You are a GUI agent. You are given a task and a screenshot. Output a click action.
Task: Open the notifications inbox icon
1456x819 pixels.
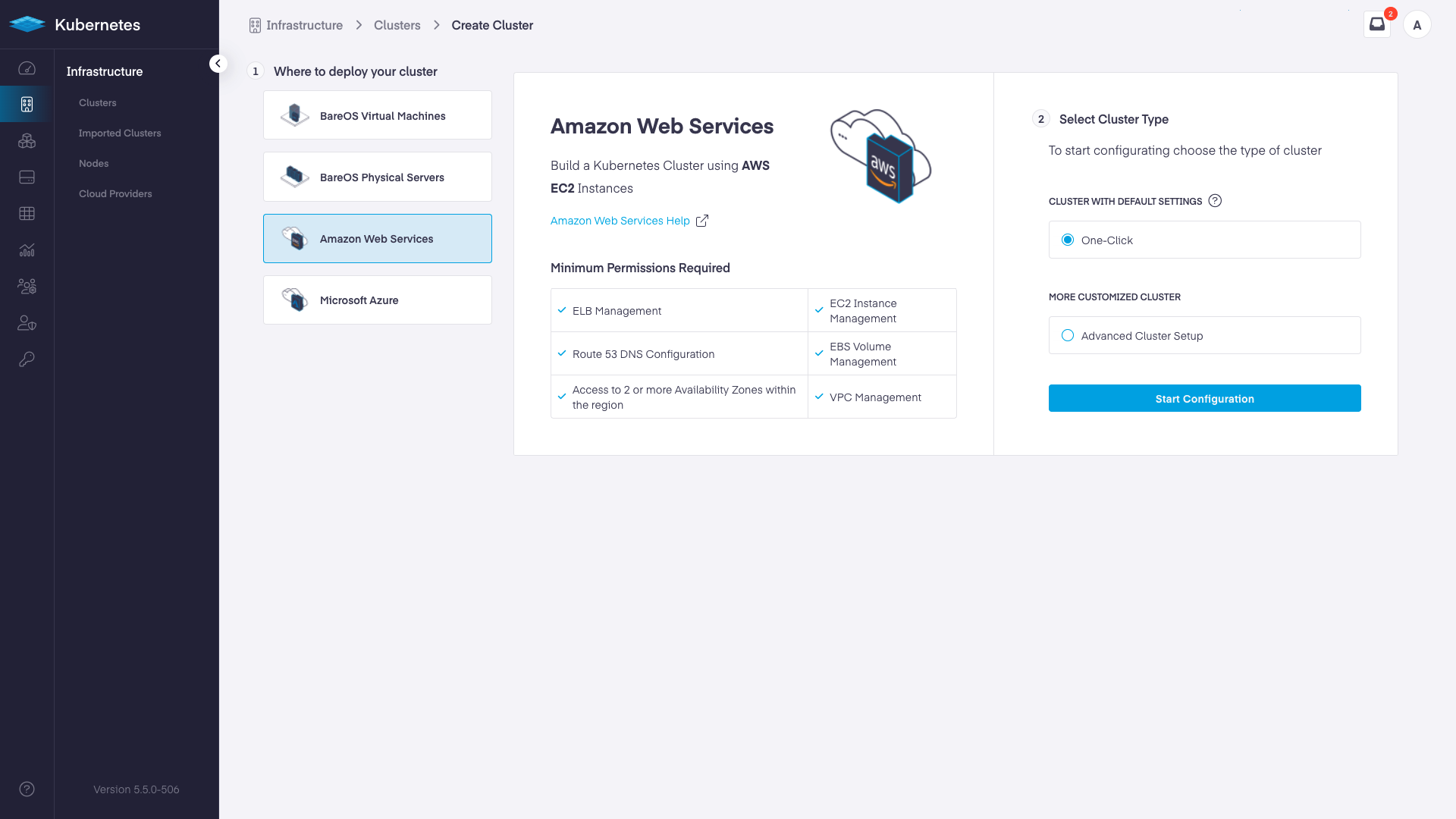coord(1376,24)
